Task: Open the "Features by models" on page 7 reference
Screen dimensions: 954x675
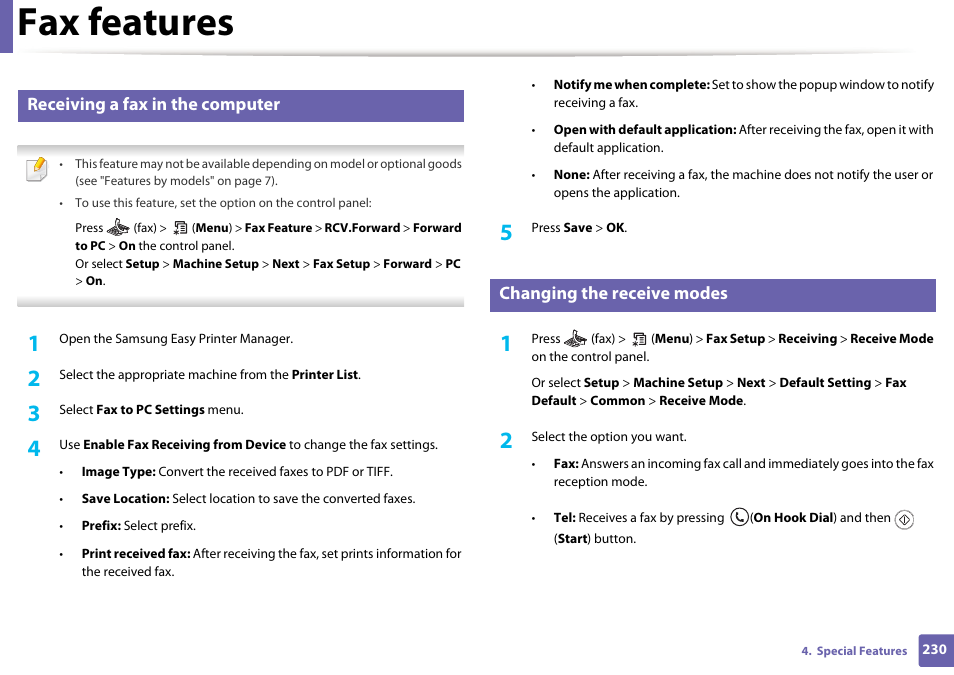Action: point(175,181)
